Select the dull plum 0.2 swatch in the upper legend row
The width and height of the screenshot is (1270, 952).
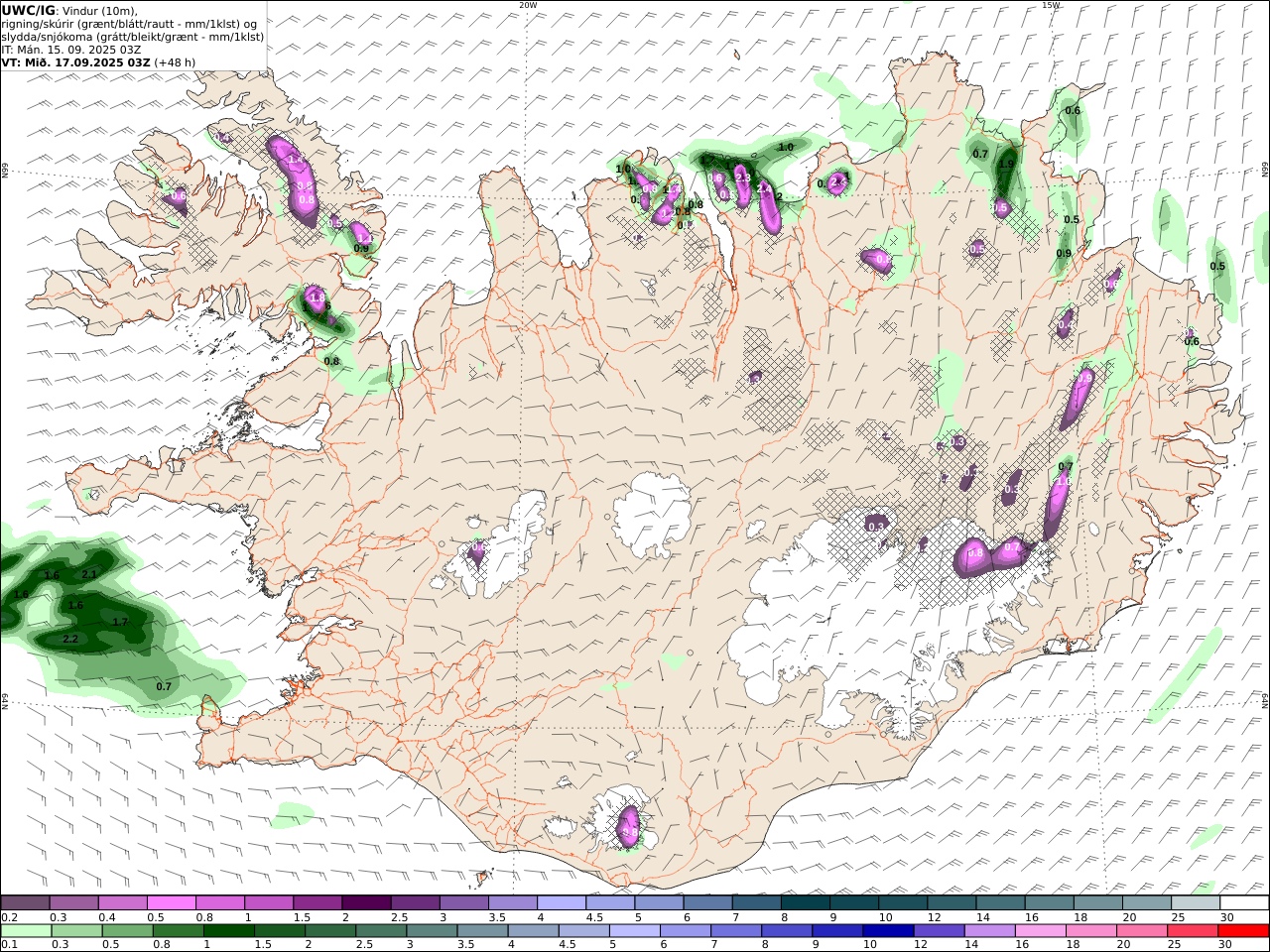click(x=25, y=902)
